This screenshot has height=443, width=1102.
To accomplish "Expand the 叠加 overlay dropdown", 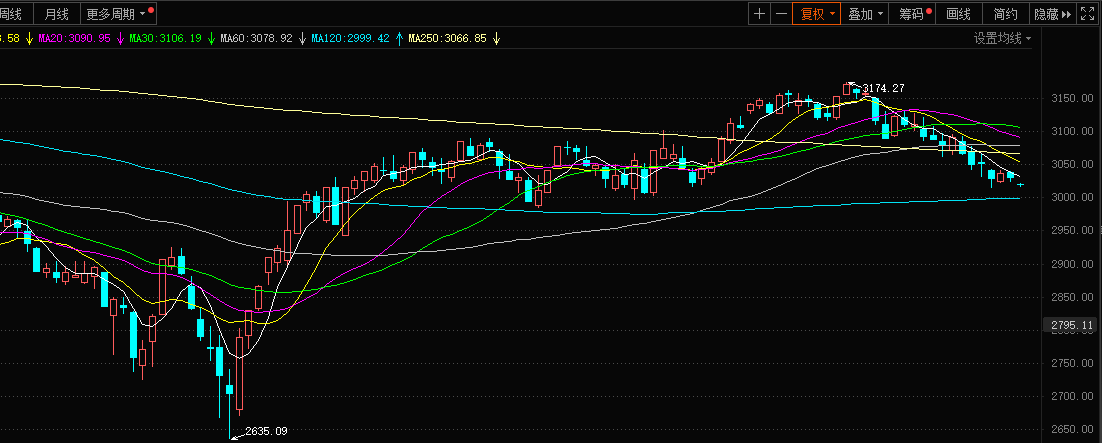I will (x=866, y=14).
